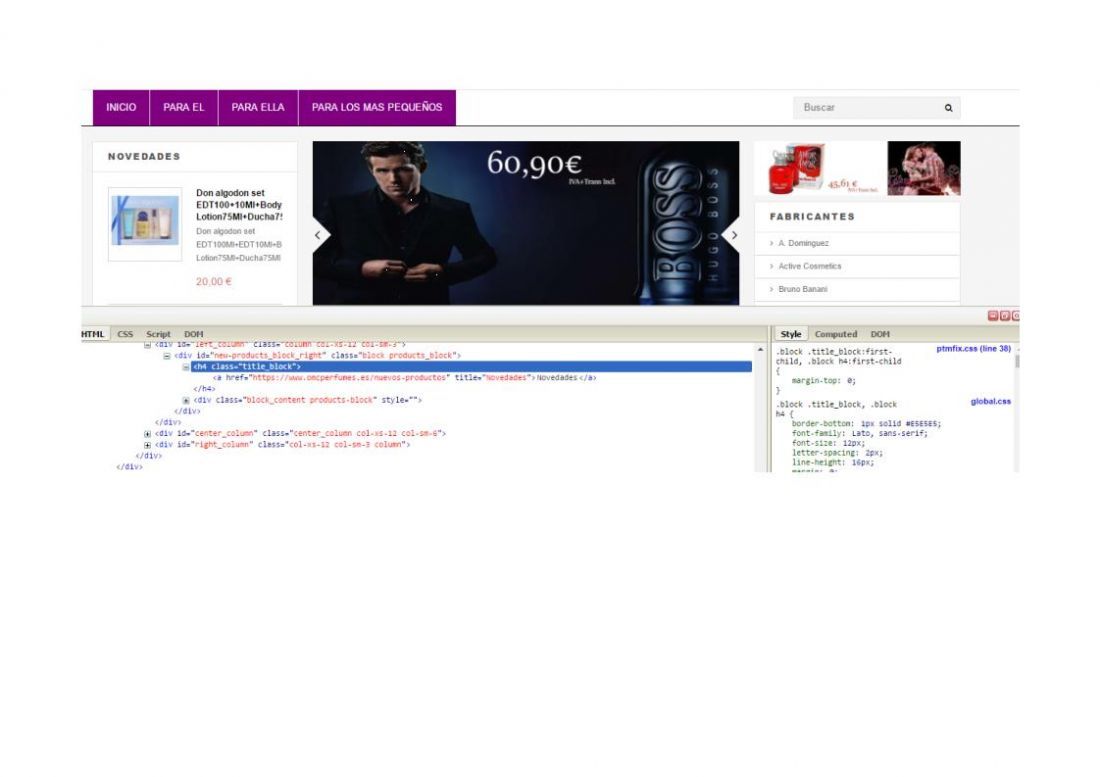The width and height of the screenshot is (1100, 777).
Task: Click the couple advertisement banner image
Action: (x=923, y=168)
